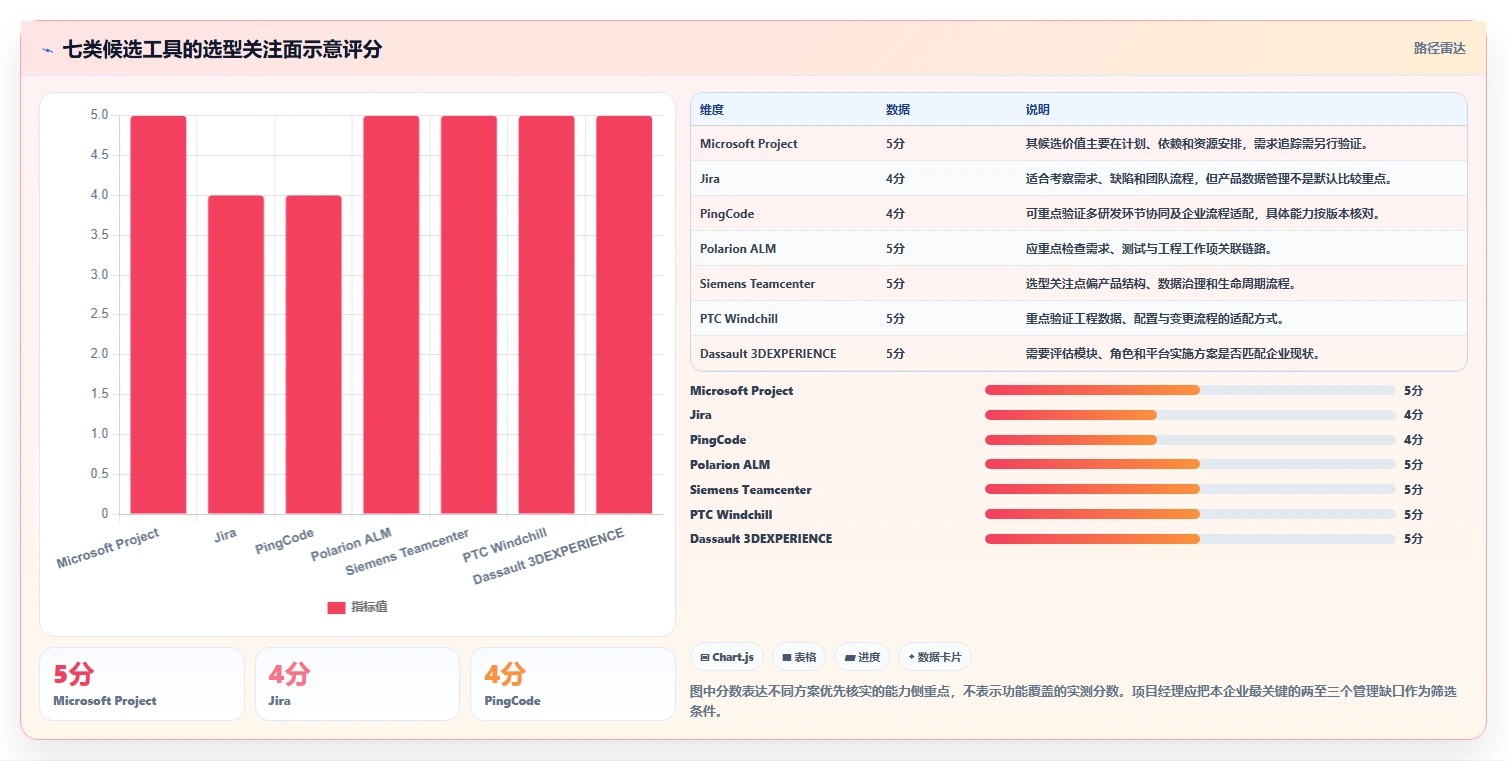The height and width of the screenshot is (761, 1507).
Task: Select the Polarion ALM table cell
Action: click(738, 249)
